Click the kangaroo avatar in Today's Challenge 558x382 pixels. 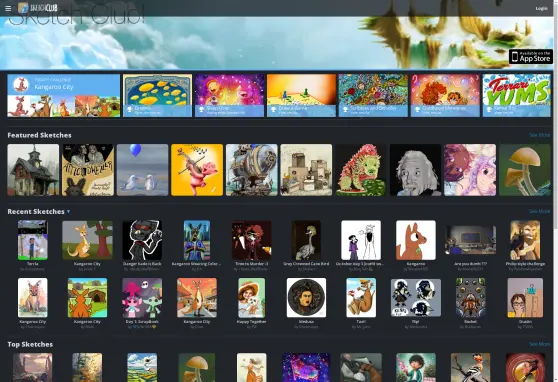click(x=21, y=85)
